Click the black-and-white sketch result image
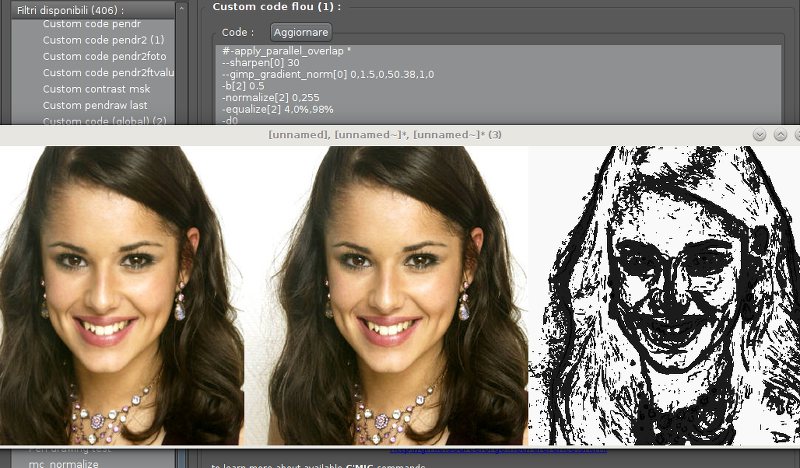This screenshot has height=468, width=800. 664,295
